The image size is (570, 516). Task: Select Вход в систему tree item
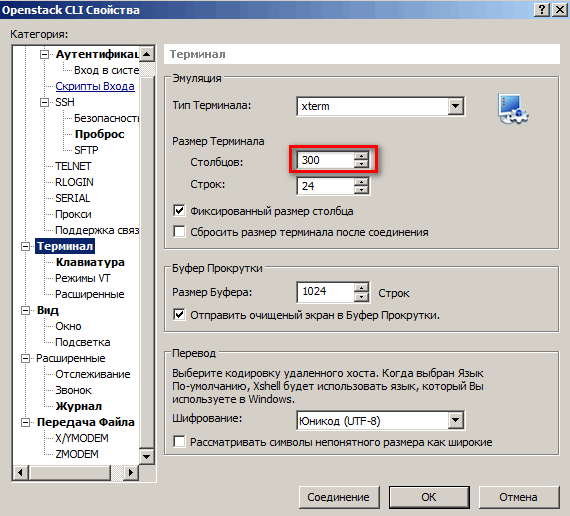point(106,70)
